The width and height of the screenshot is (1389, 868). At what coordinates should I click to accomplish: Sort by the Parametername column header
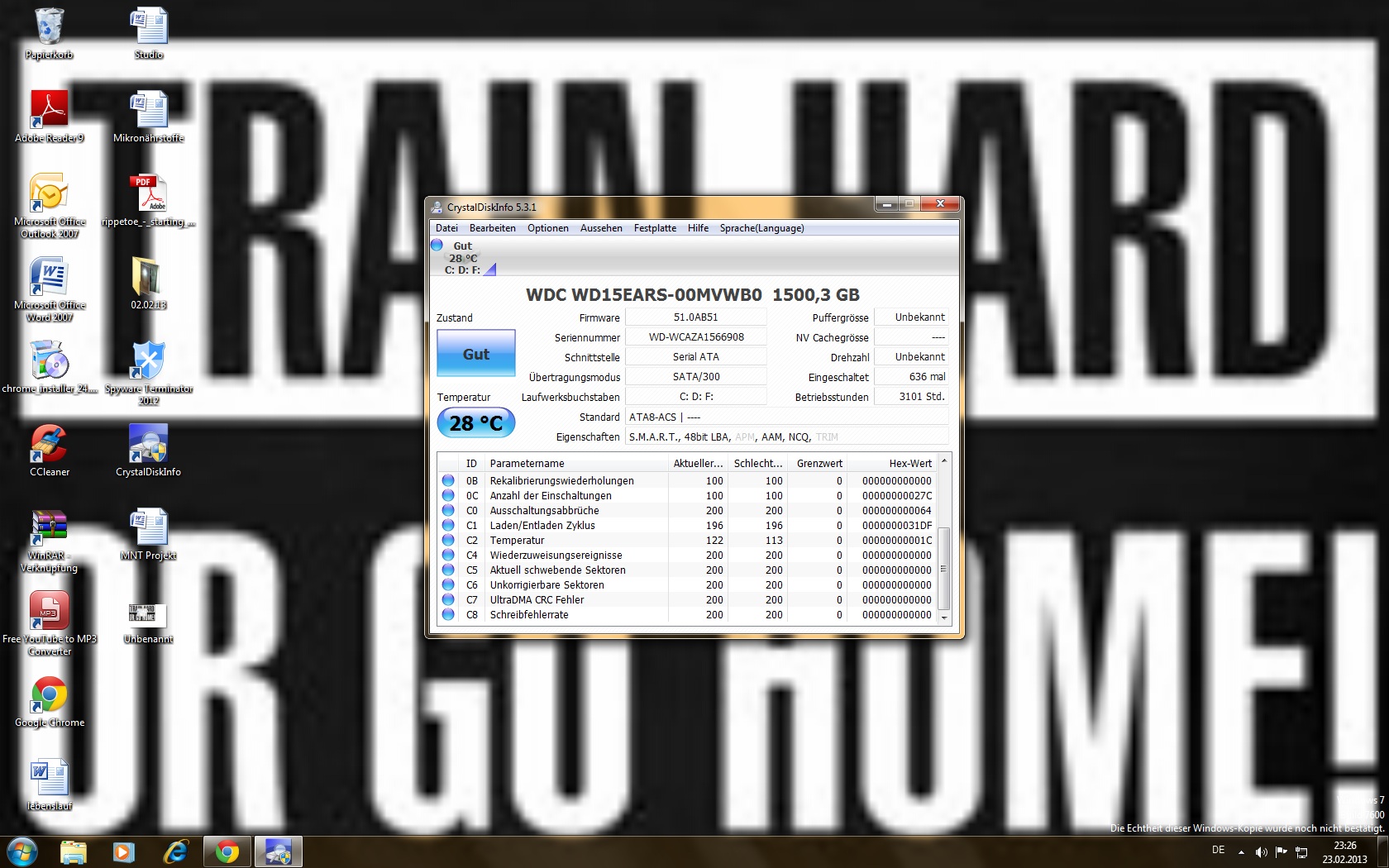tap(575, 464)
